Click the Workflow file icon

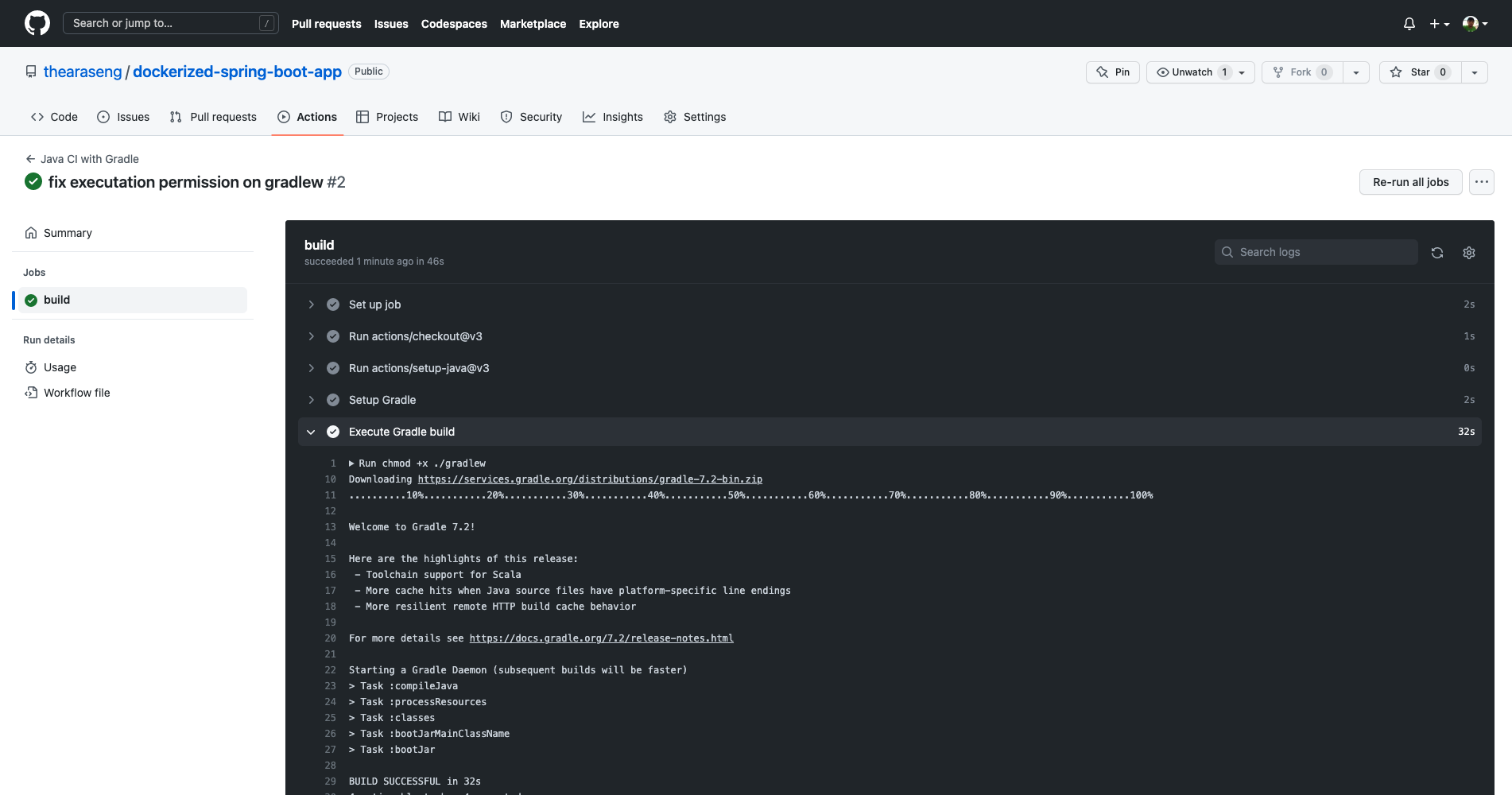coord(31,393)
